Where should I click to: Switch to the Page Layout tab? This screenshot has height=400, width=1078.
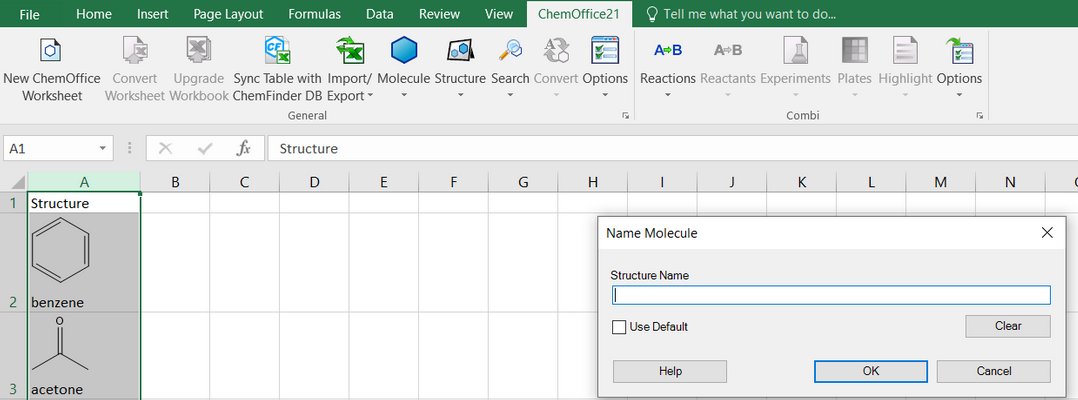click(228, 14)
